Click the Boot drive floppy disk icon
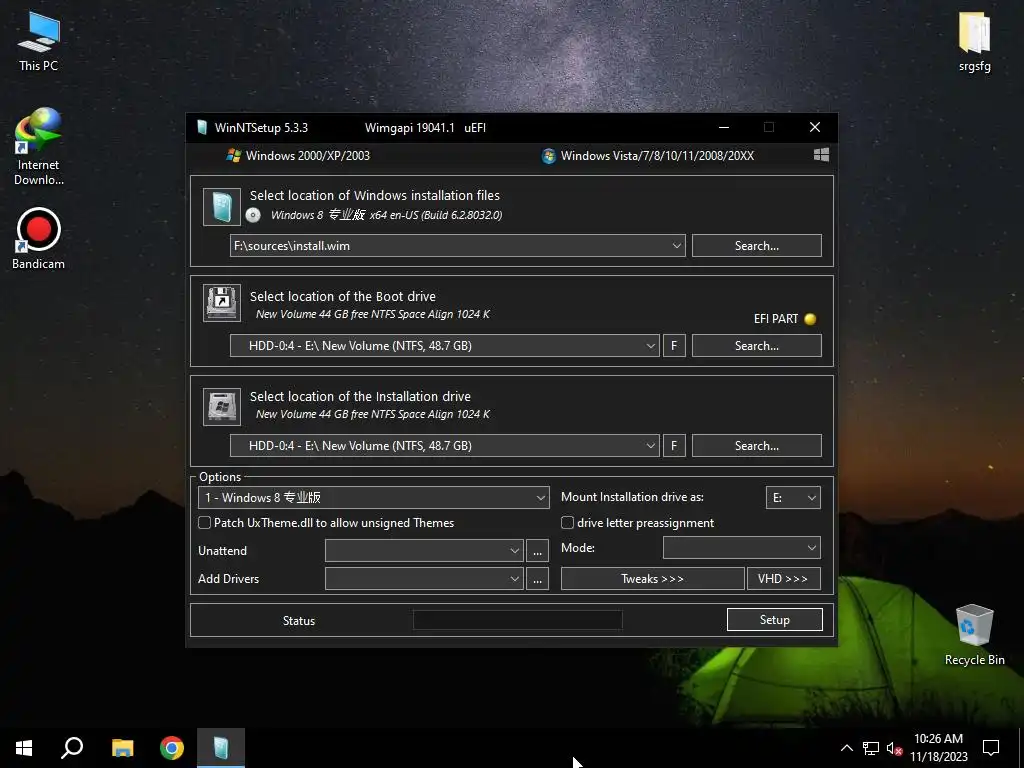Screen dimensions: 1024x768 click(221, 303)
